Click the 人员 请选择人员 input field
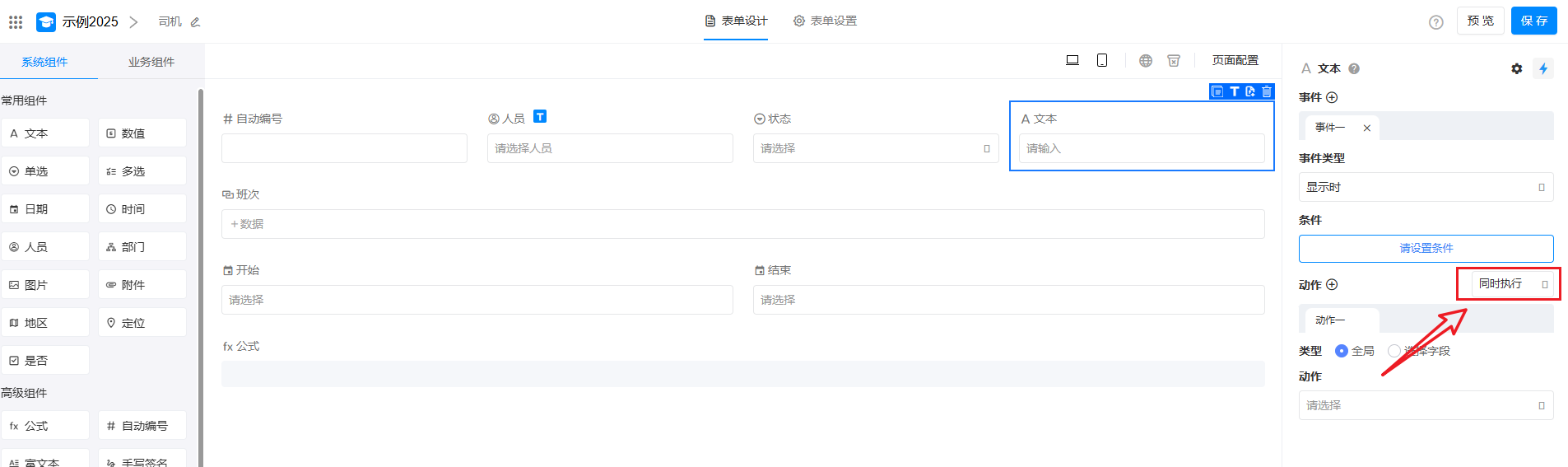1568x467 pixels. (x=609, y=148)
